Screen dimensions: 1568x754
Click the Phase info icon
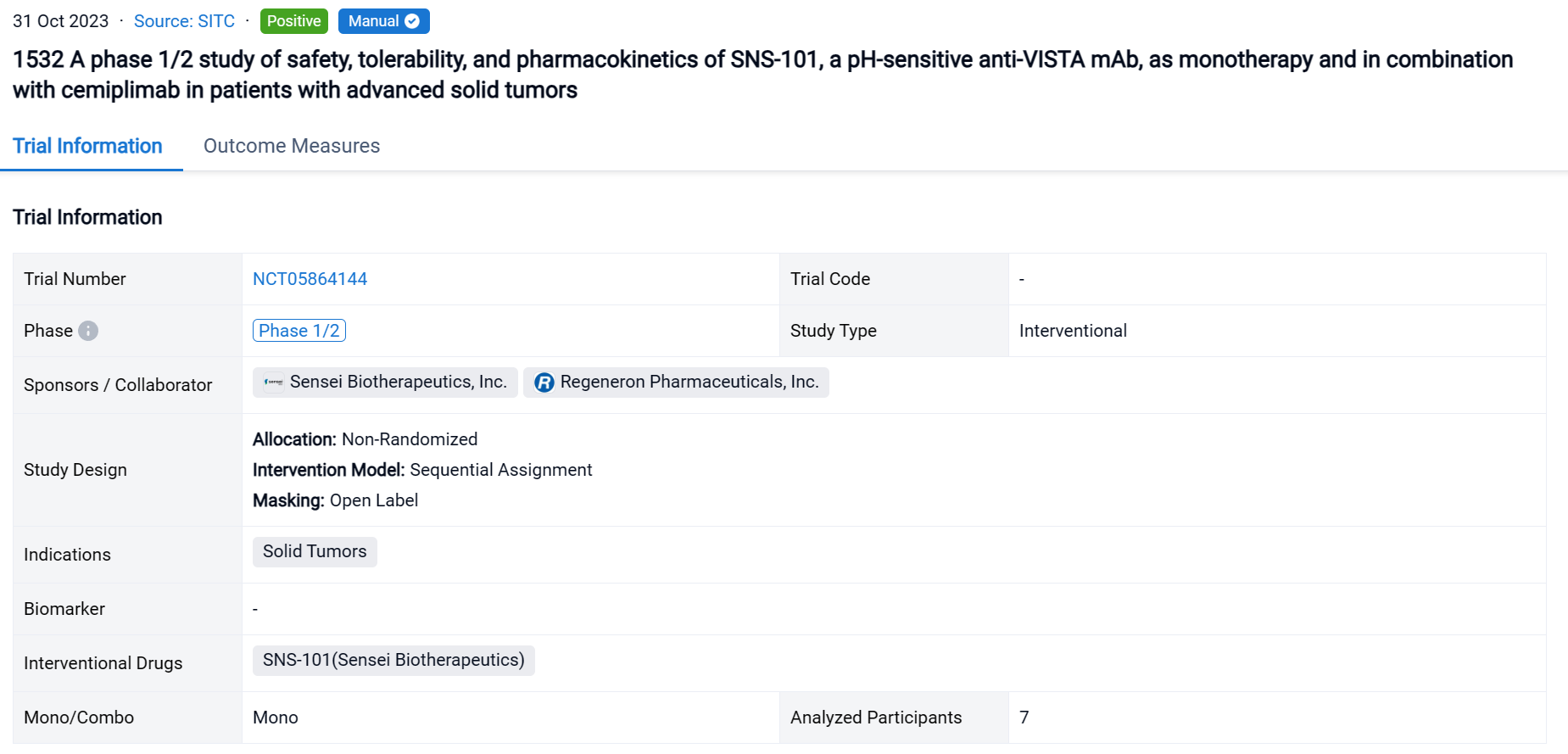point(88,331)
